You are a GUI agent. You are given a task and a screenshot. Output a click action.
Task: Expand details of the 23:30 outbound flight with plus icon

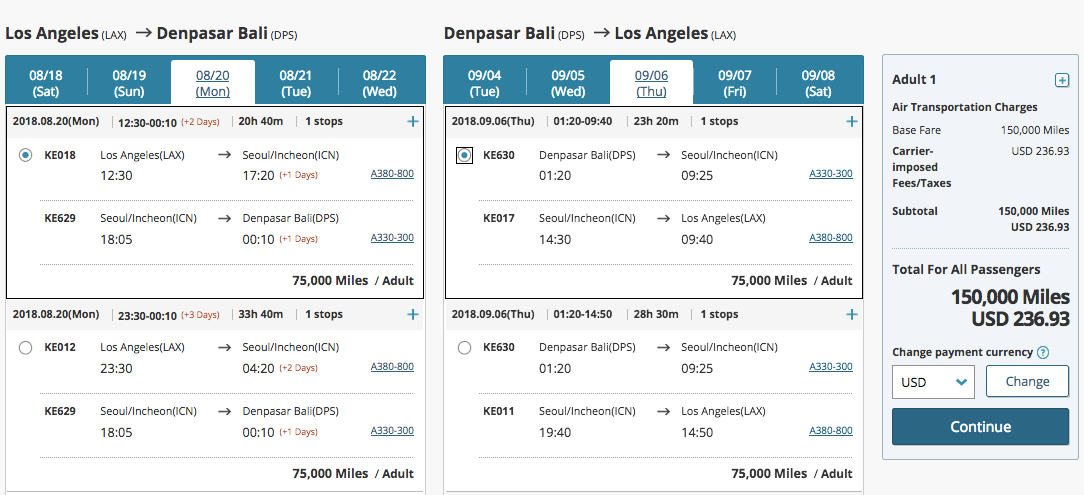(x=413, y=314)
